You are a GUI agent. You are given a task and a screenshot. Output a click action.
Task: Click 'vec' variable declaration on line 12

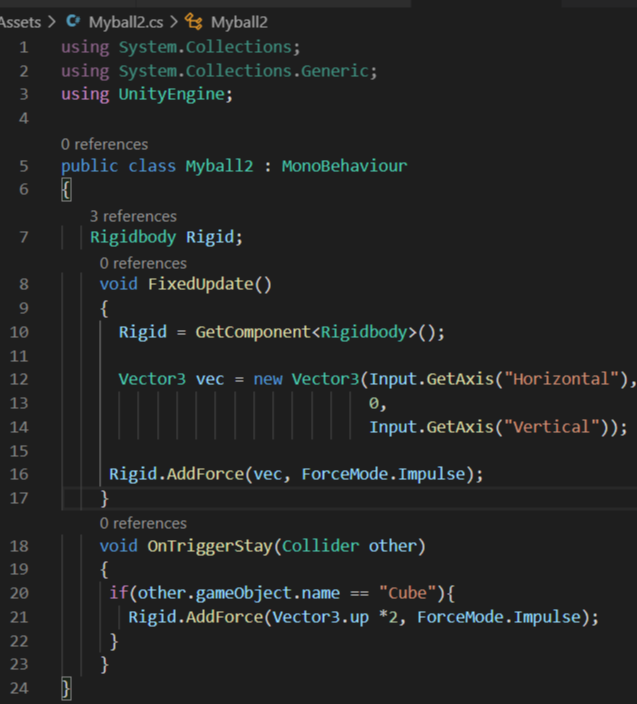[x=210, y=380]
